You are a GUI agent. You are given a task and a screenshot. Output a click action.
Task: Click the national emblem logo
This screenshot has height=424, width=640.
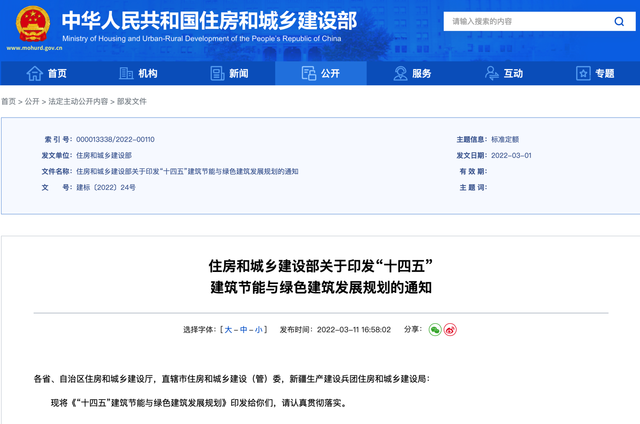[x=33, y=24]
